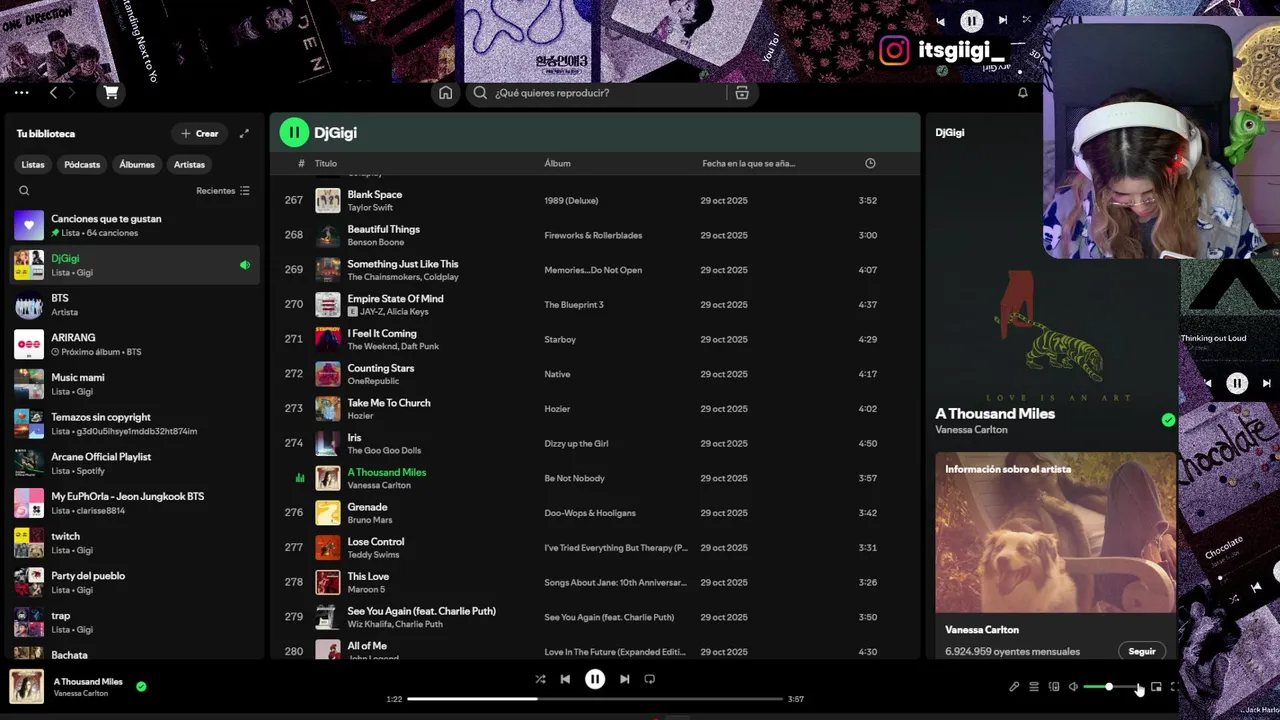Skip to previous track in player bar
This screenshot has height=720, width=1280.
[565, 679]
